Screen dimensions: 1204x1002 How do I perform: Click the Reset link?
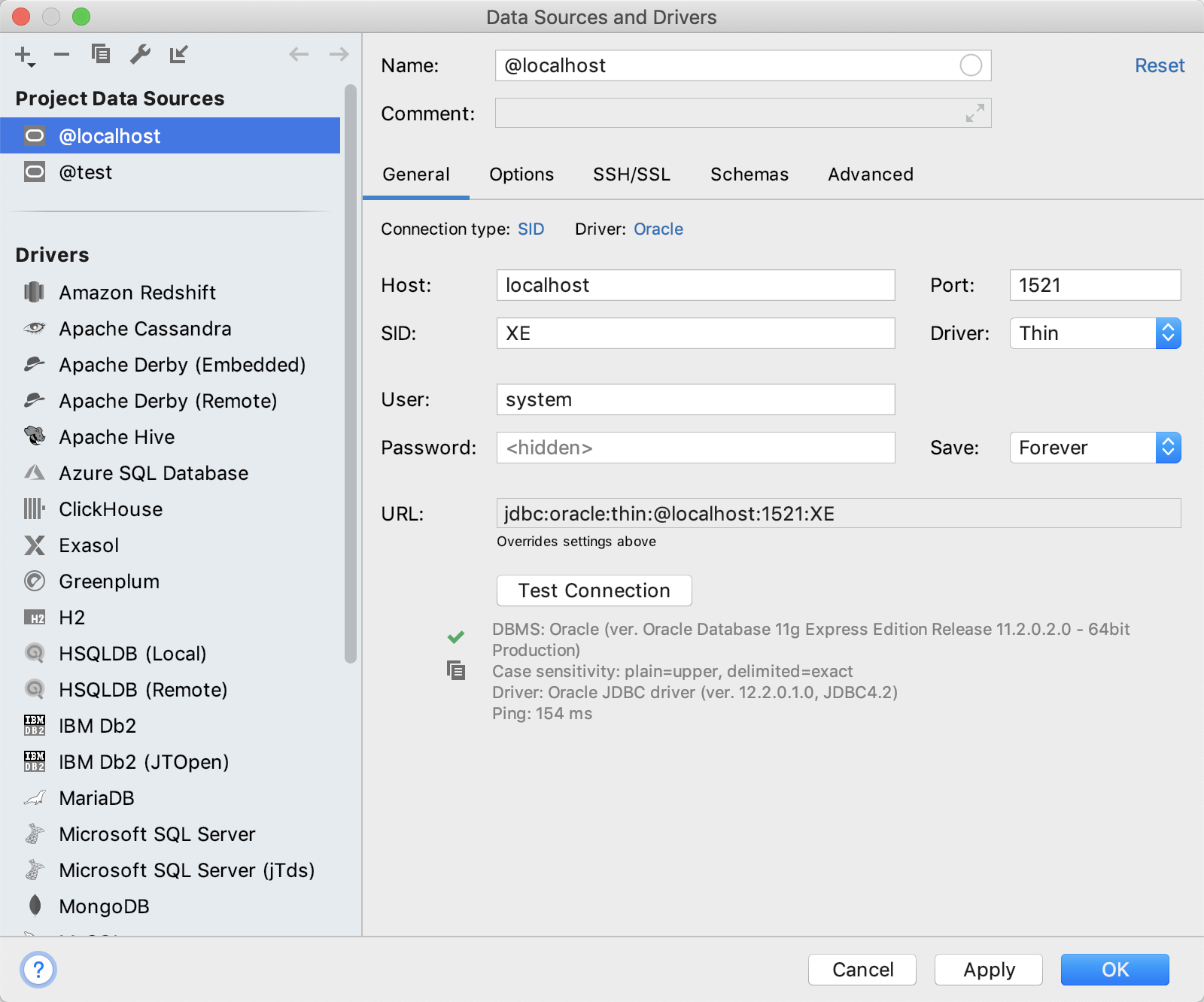tap(1159, 65)
